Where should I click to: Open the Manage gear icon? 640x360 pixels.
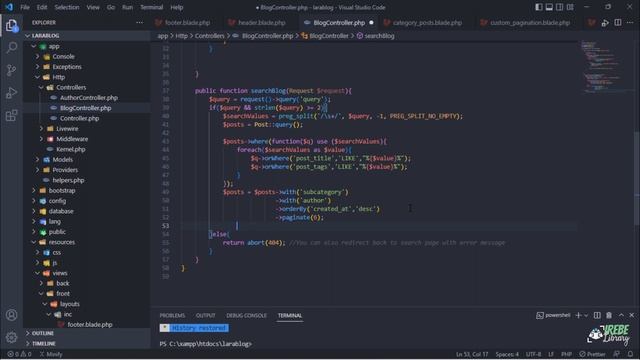click(11, 337)
